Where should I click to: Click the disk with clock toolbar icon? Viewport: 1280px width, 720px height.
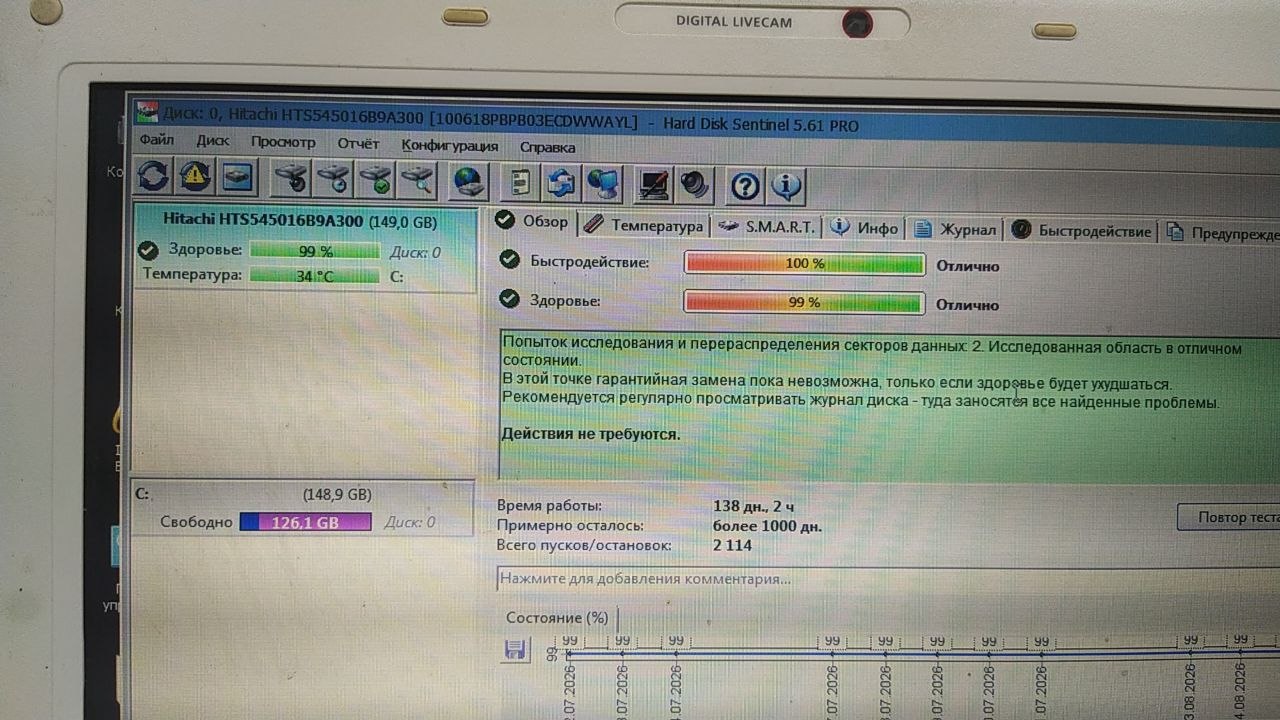(334, 181)
